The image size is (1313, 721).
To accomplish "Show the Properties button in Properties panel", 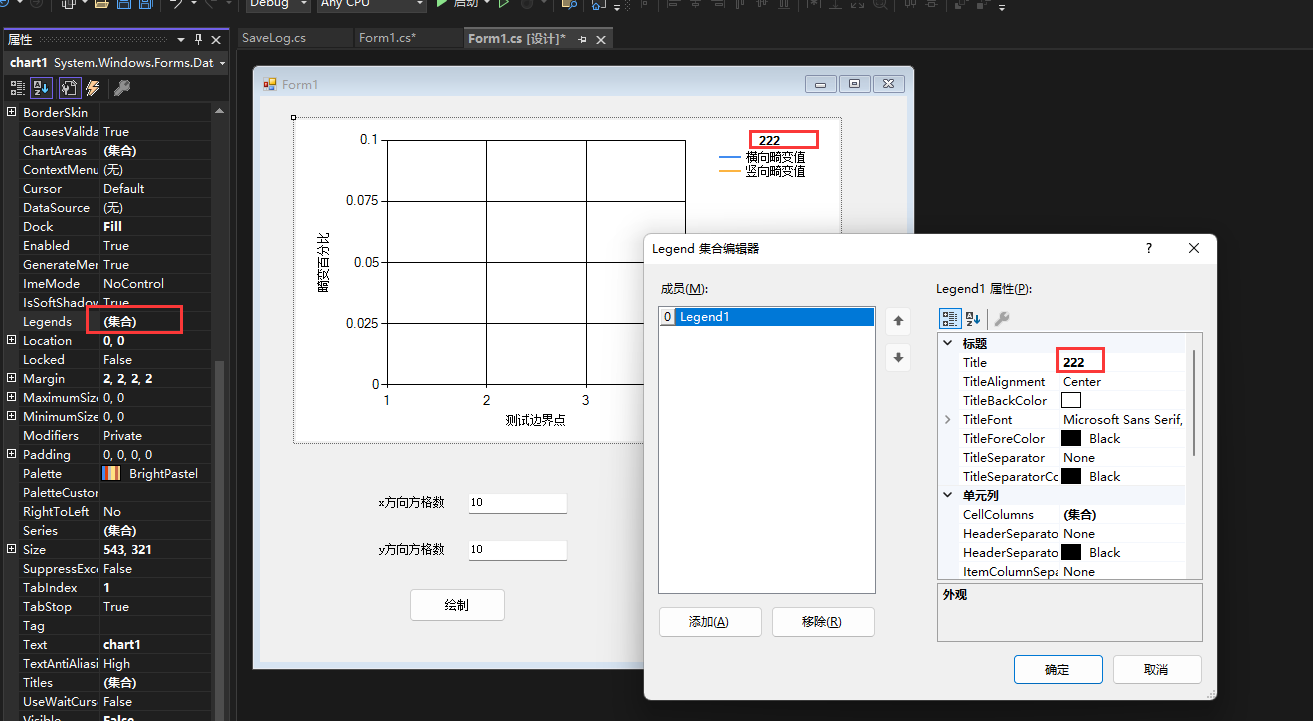I will pyautogui.click(x=69, y=88).
